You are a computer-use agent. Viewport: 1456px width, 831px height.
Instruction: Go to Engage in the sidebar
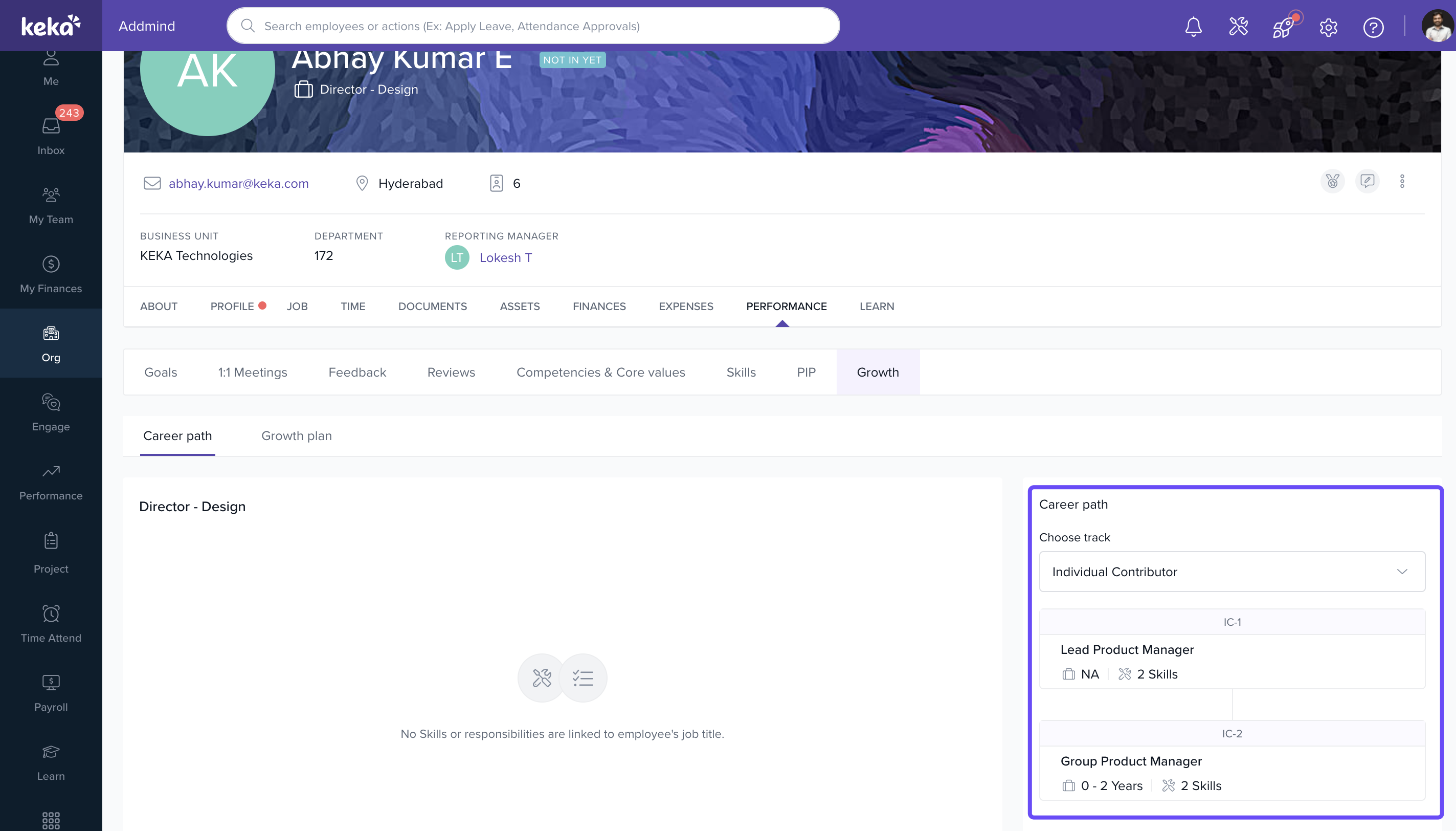pyautogui.click(x=51, y=412)
